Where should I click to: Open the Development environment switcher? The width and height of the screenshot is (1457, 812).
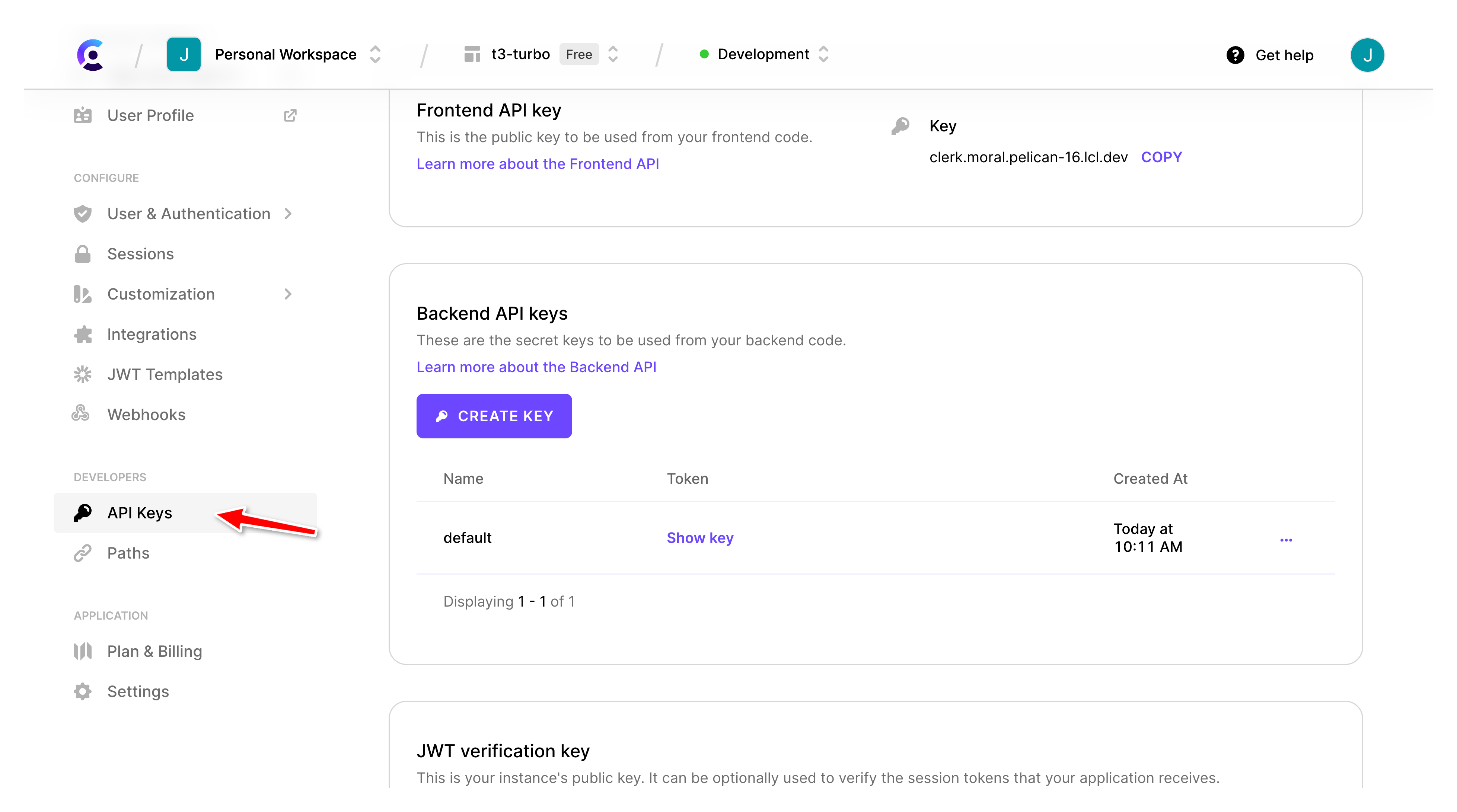point(823,54)
